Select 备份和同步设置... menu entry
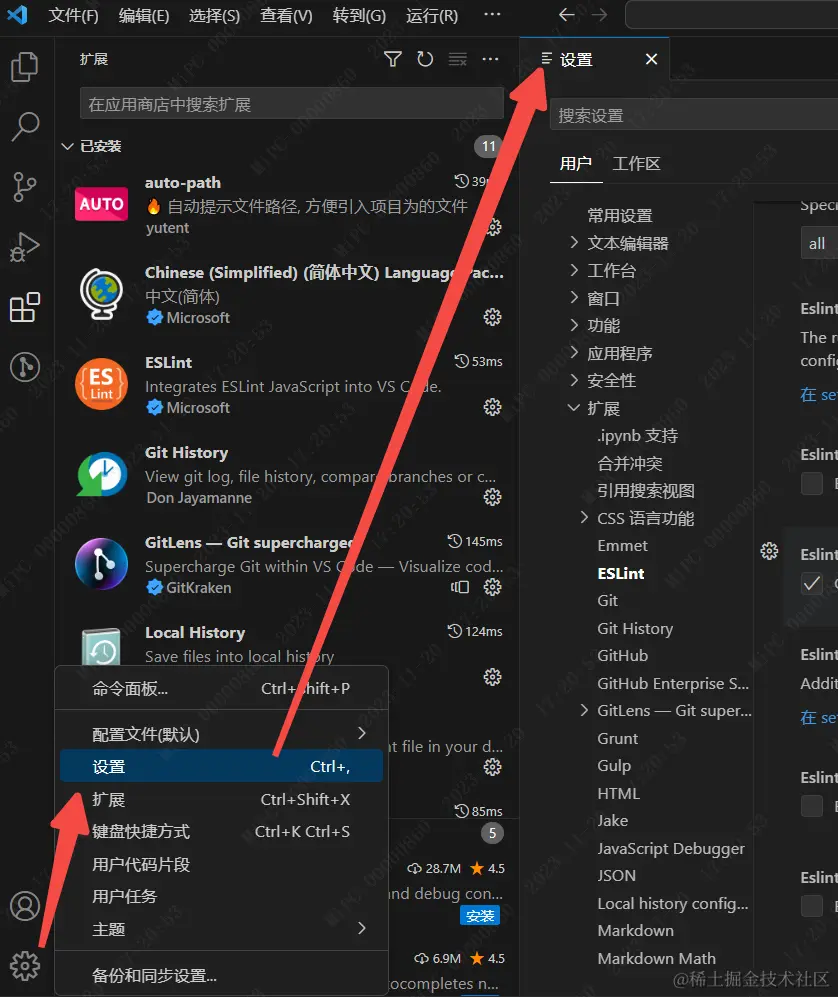This screenshot has width=838, height=997. point(221,975)
